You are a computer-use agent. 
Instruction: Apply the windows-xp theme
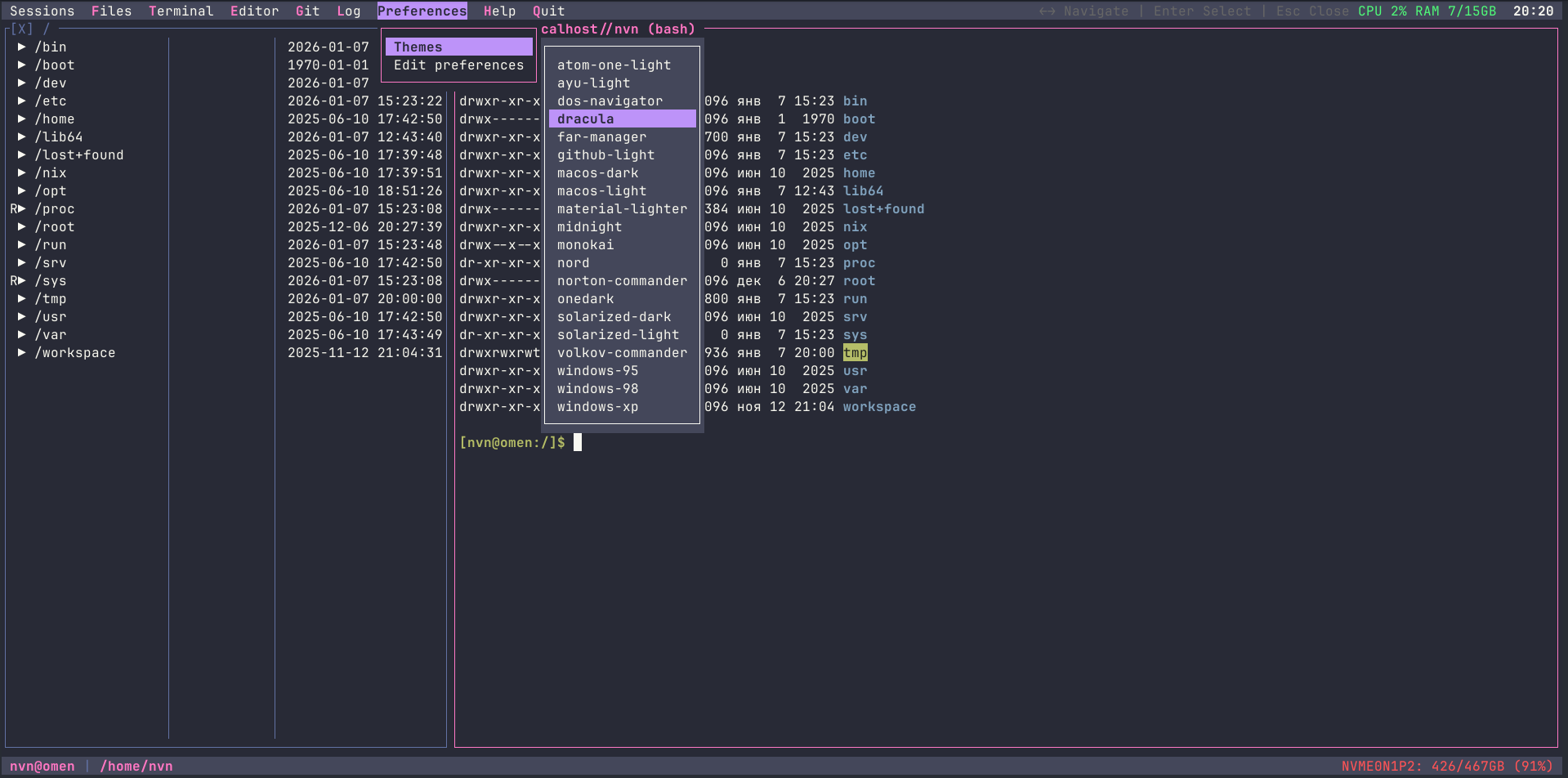597,407
